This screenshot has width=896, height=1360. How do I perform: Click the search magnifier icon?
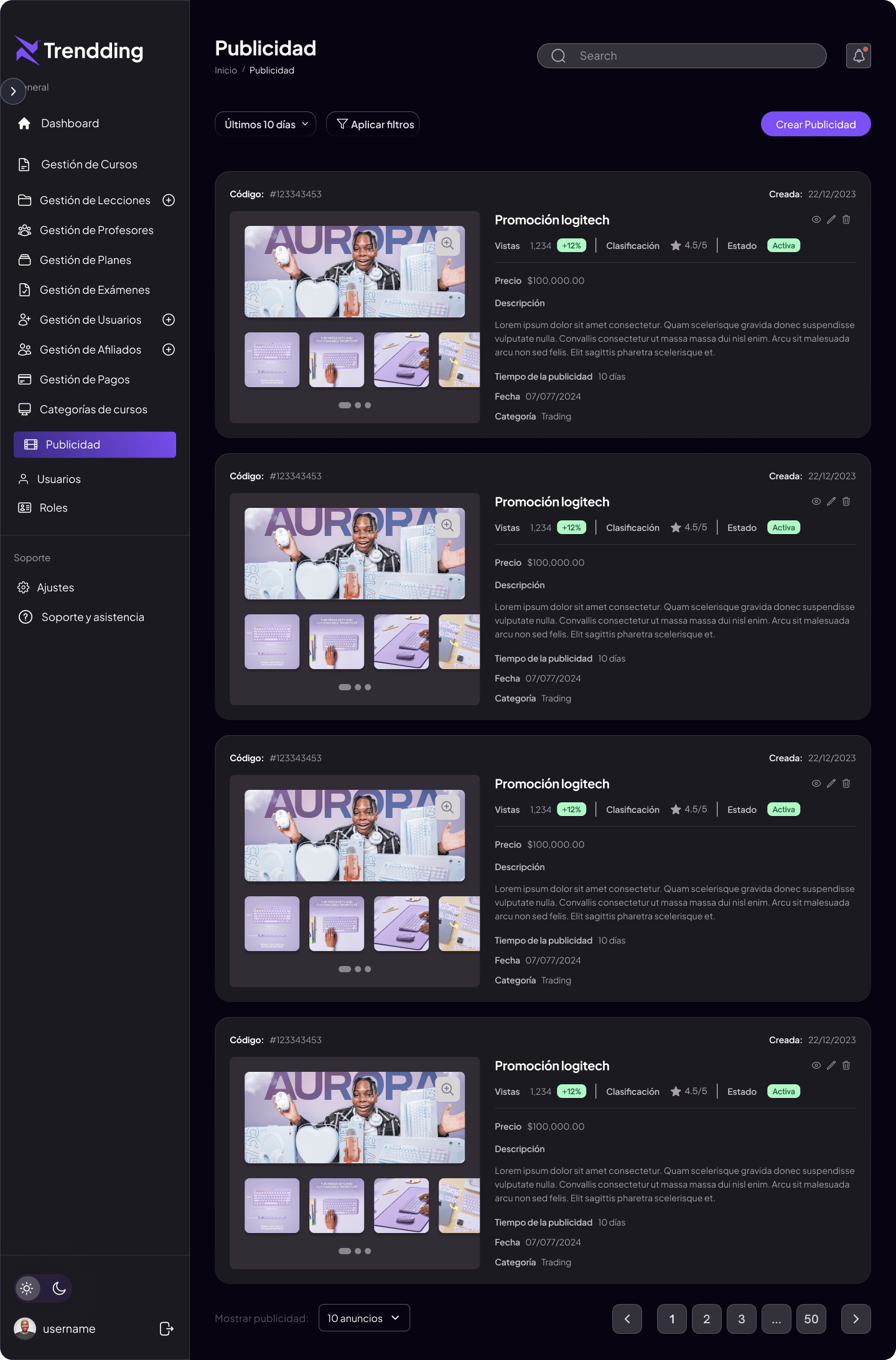558,56
